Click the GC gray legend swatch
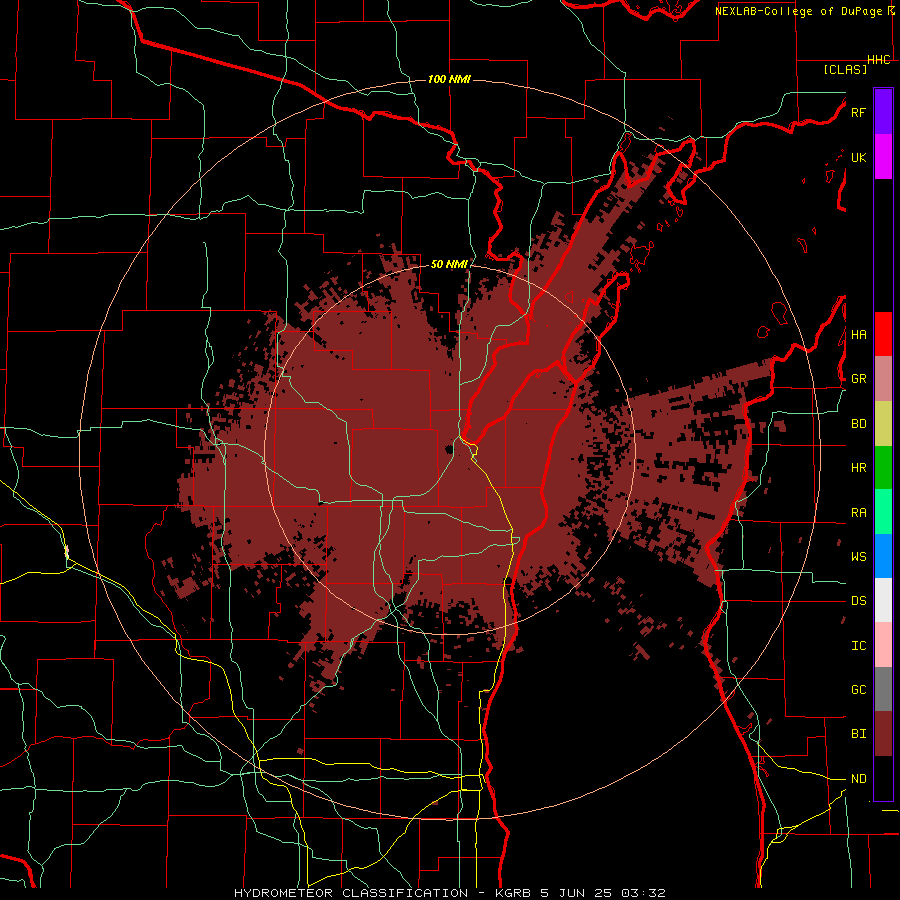 coord(883,689)
